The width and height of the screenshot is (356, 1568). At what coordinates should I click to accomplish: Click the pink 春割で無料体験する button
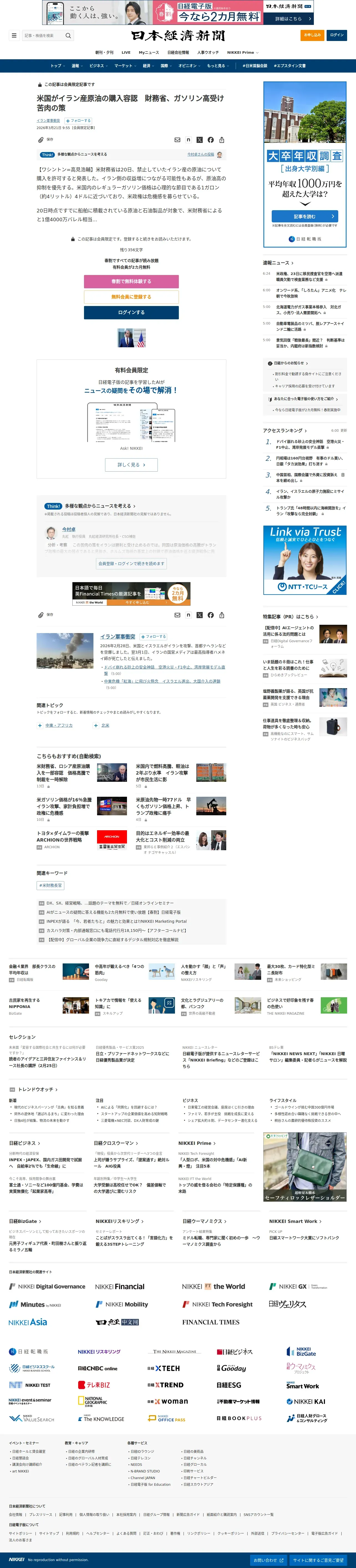point(131,281)
